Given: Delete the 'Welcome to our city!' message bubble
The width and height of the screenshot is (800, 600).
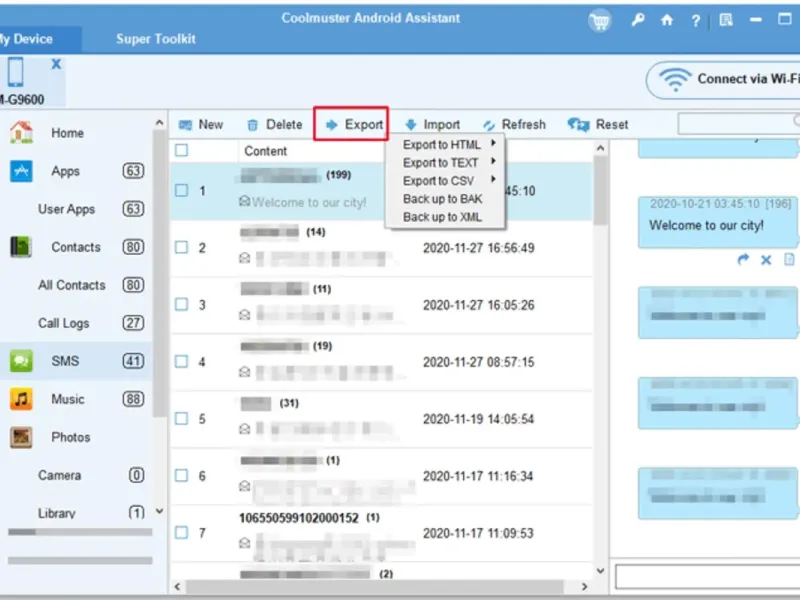Looking at the screenshot, I should tap(766, 260).
